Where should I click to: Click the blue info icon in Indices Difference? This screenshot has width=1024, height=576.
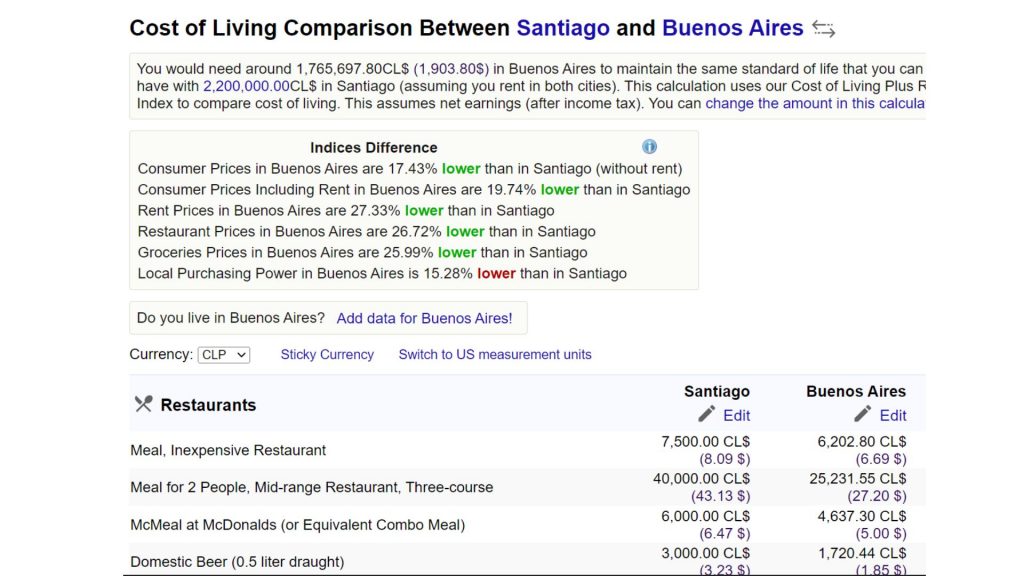click(649, 147)
